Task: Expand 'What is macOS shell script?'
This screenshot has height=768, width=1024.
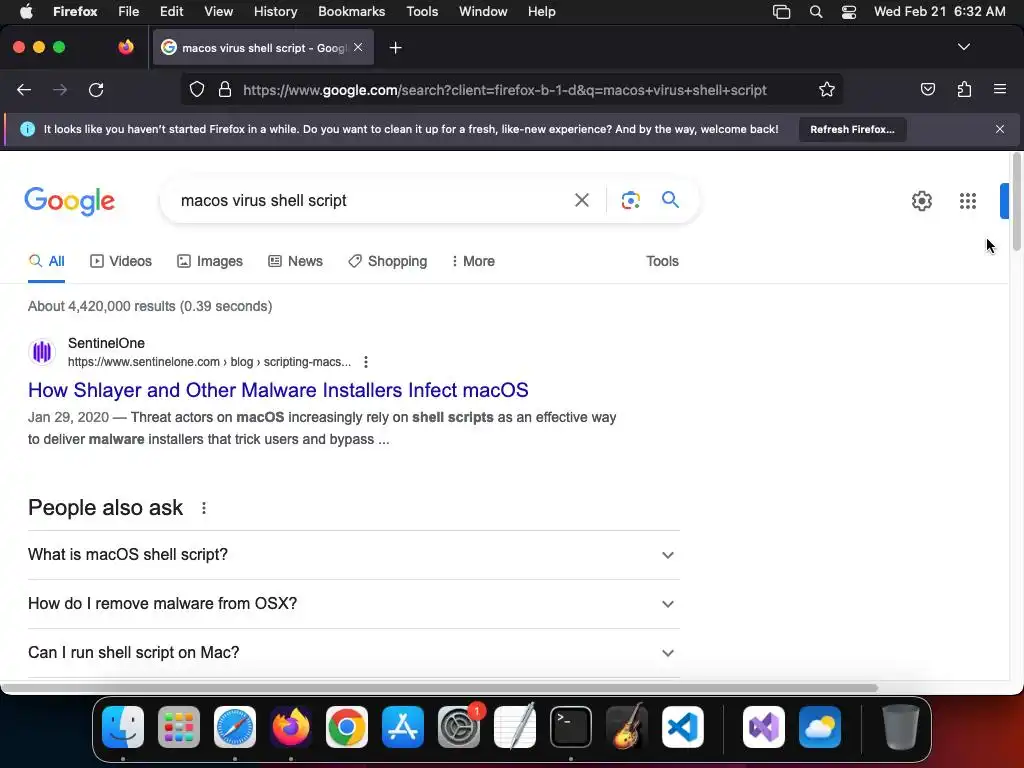Action: (353, 554)
